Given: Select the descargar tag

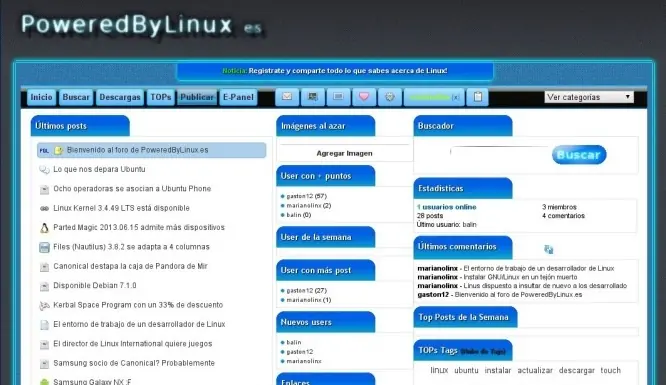Looking at the screenshot, I should pyautogui.click(x=577, y=371).
